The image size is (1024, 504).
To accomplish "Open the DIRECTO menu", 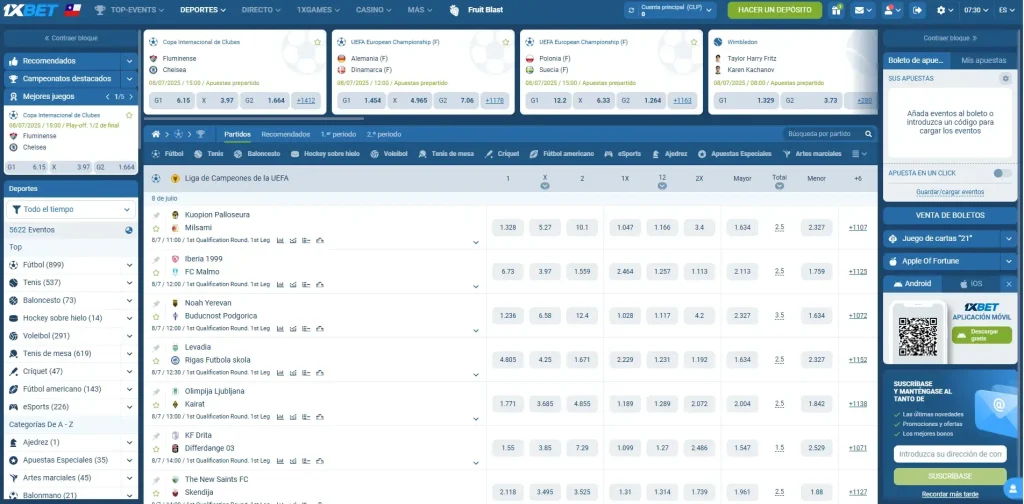I will pyautogui.click(x=261, y=10).
